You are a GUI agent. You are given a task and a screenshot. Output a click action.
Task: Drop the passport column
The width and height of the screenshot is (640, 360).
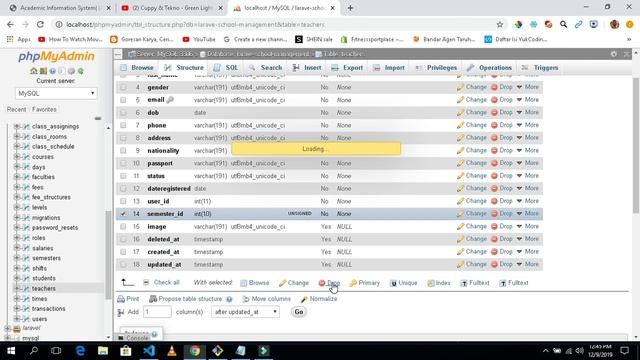coord(502,163)
